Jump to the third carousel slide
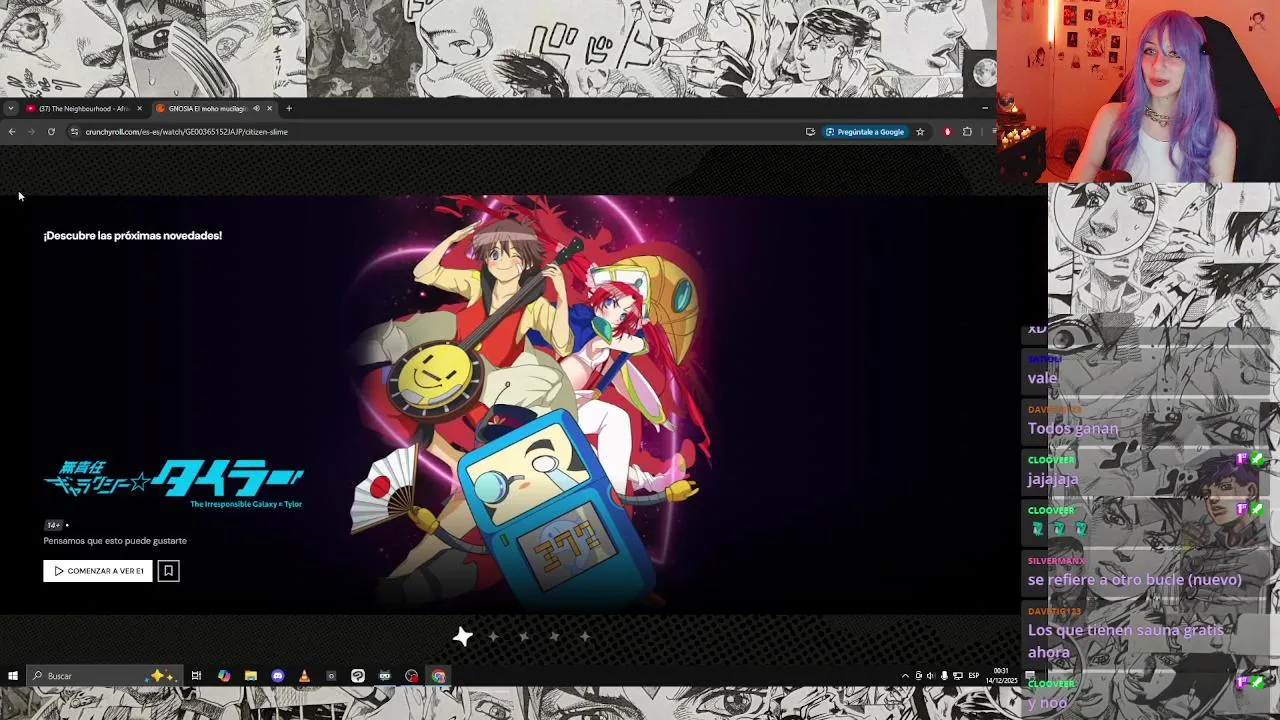The image size is (1280, 720). (524, 636)
